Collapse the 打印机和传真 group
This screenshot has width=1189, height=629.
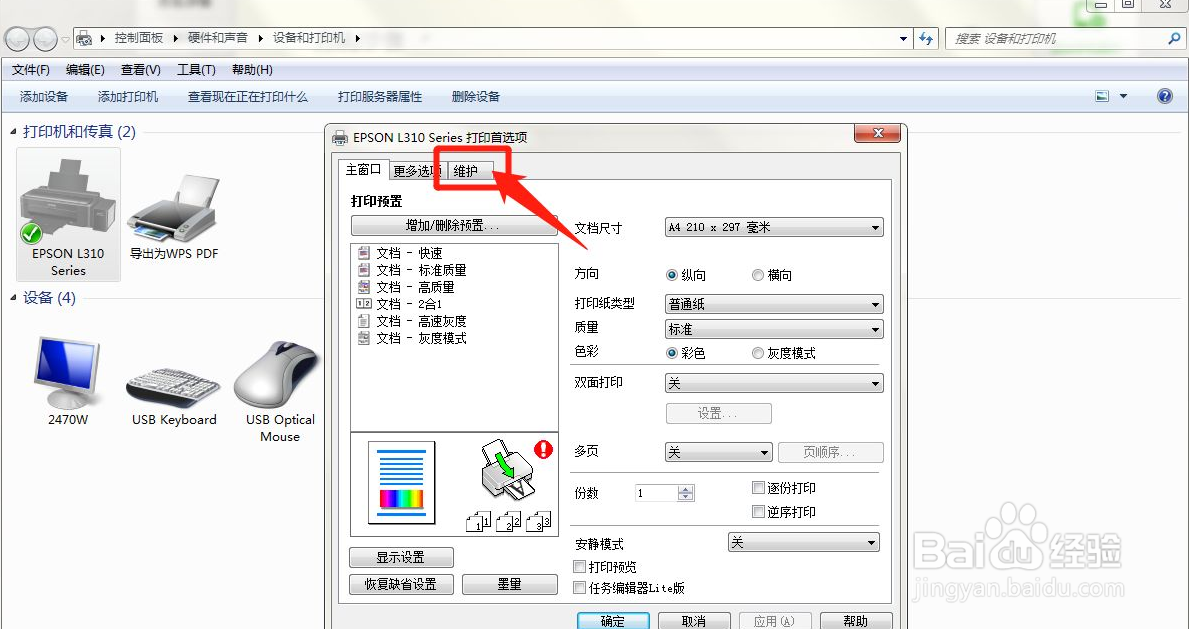[13, 132]
